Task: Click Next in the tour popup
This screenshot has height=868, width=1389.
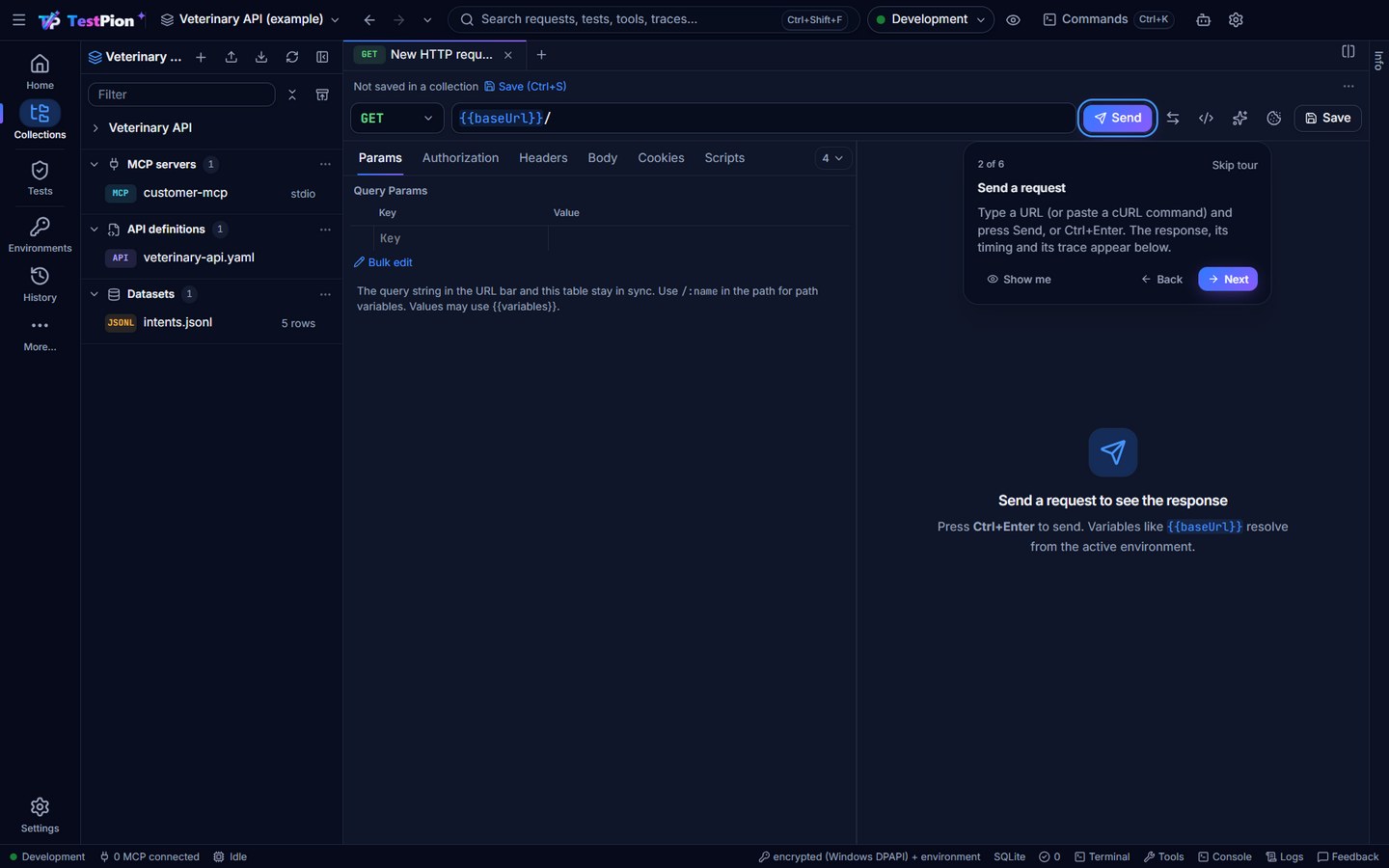Action: tap(1227, 279)
